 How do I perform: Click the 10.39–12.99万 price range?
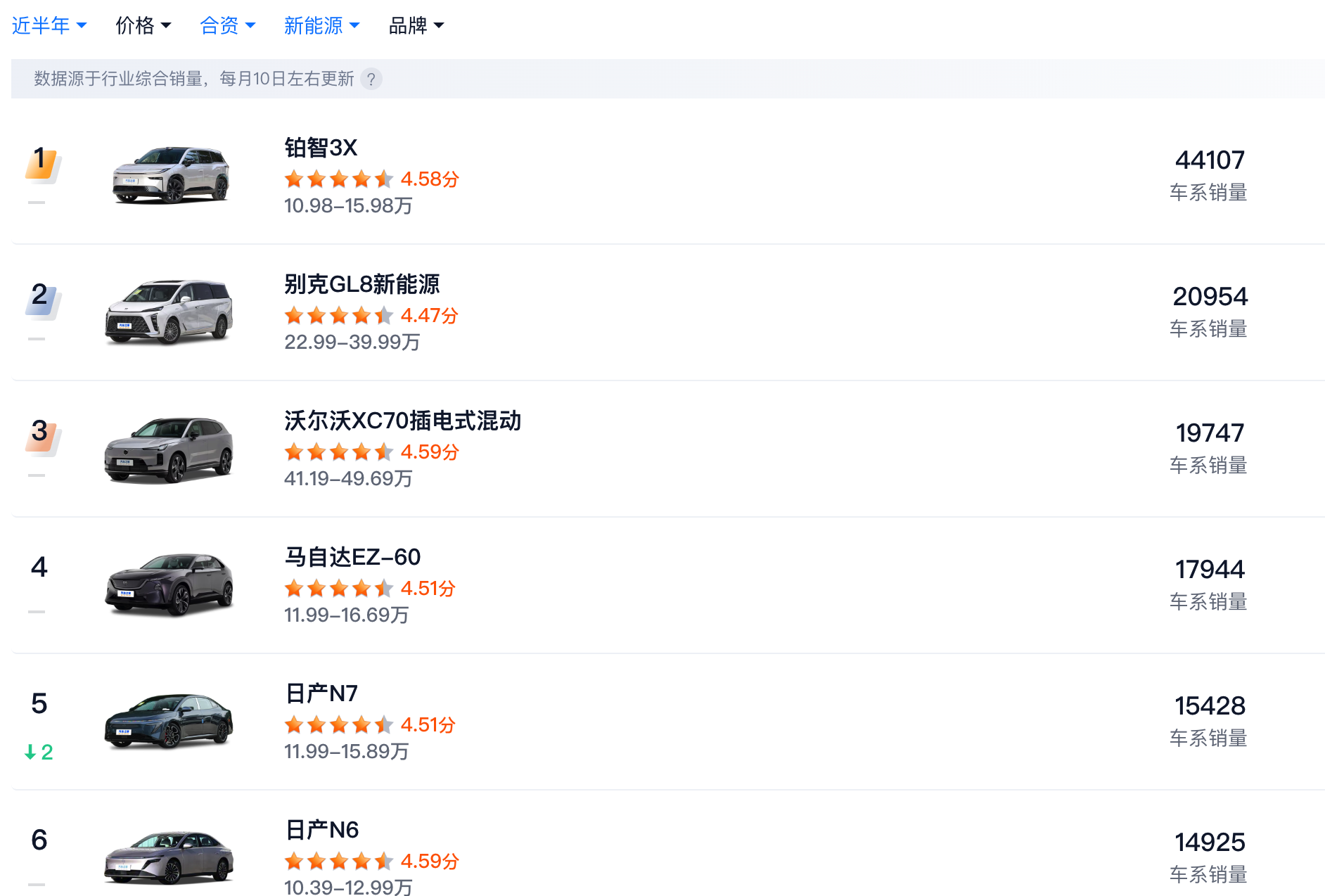tap(348, 887)
